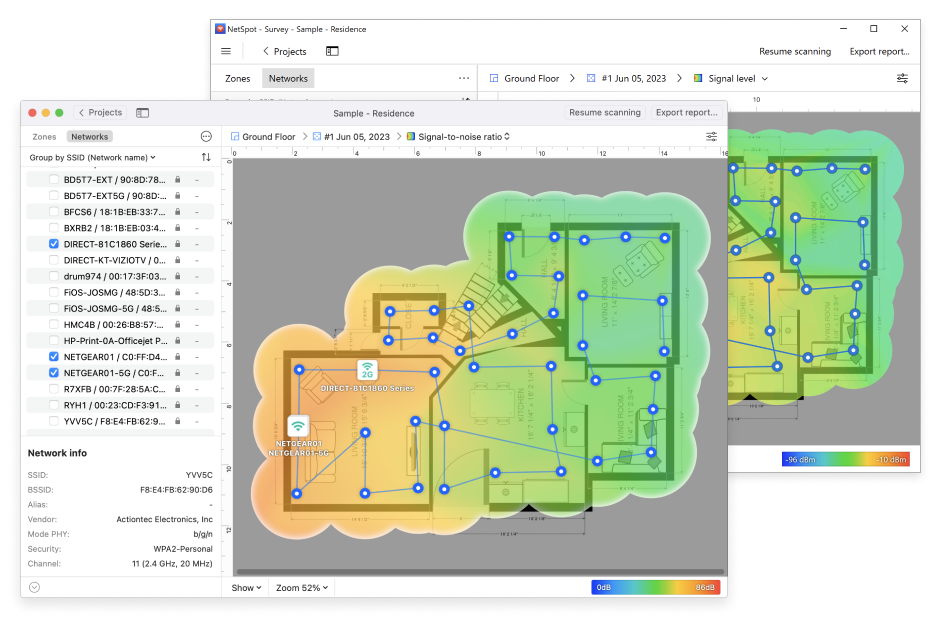The image size is (940, 618).
Task: Click DIRECT-81C1860 Series 2G access point icon
Action: click(367, 370)
